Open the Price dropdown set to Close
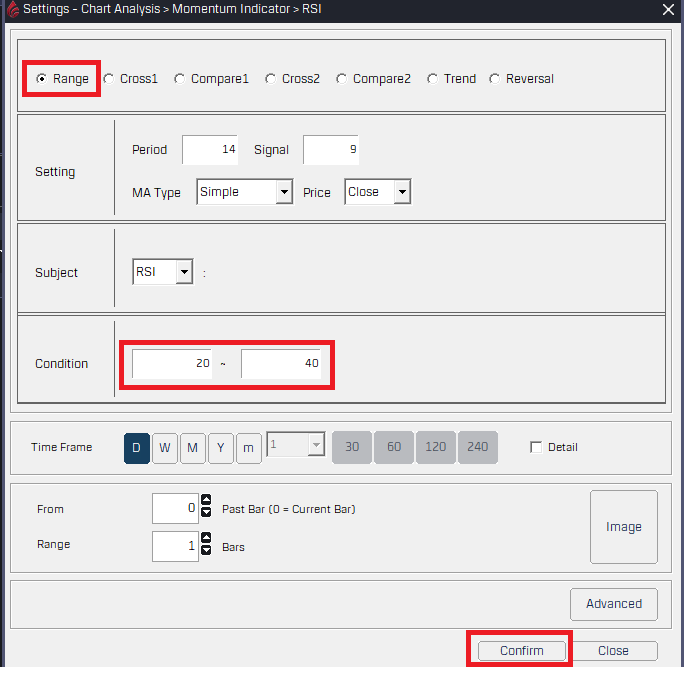This screenshot has height=682, width=684. tap(401, 192)
